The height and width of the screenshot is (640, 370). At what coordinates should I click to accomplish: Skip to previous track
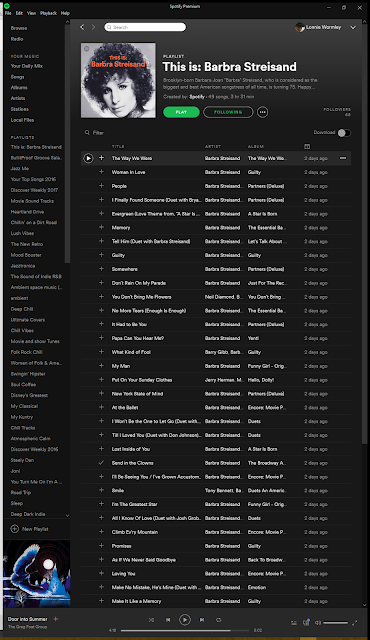coord(168,620)
